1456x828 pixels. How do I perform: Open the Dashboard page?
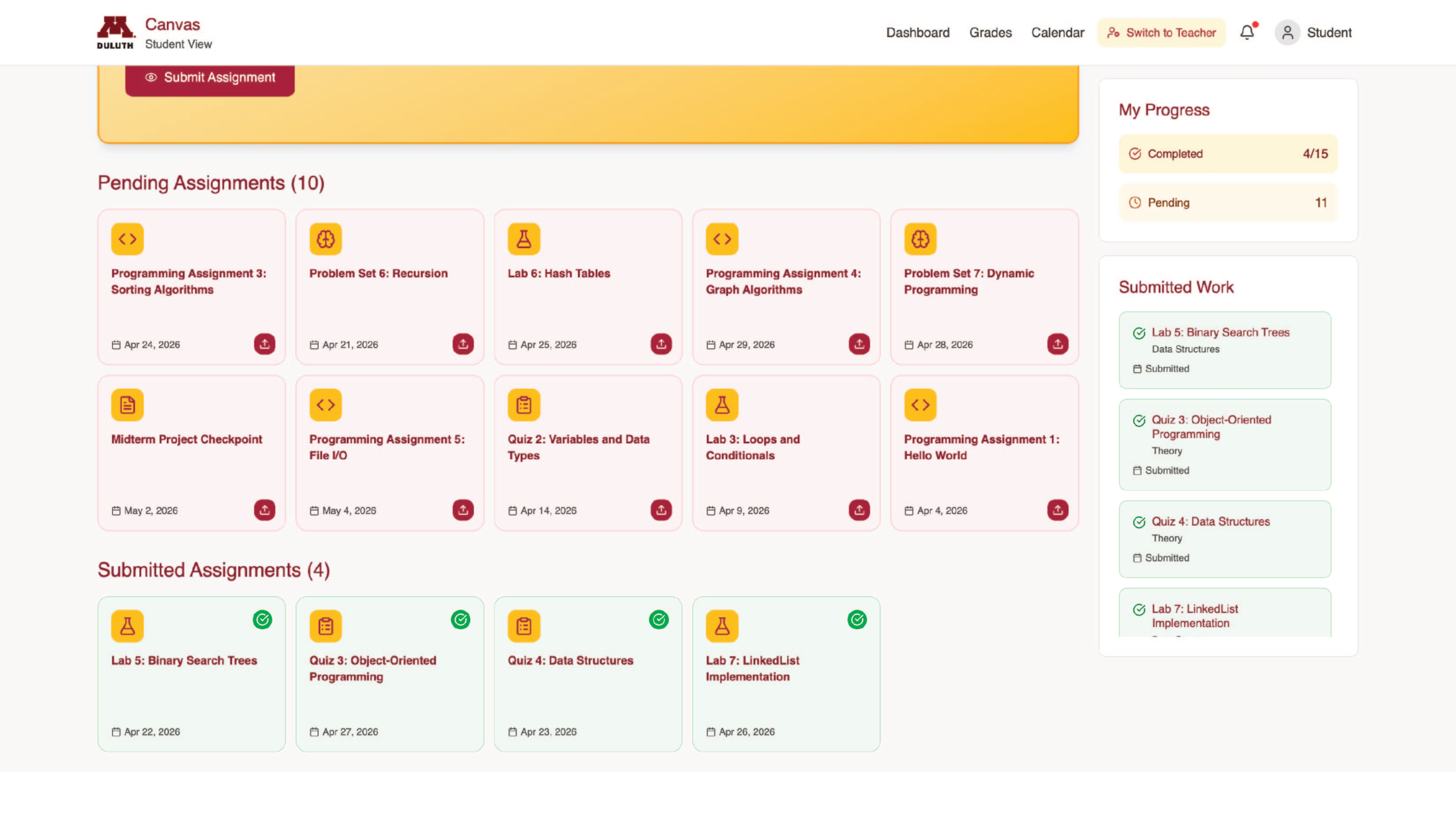click(x=918, y=32)
